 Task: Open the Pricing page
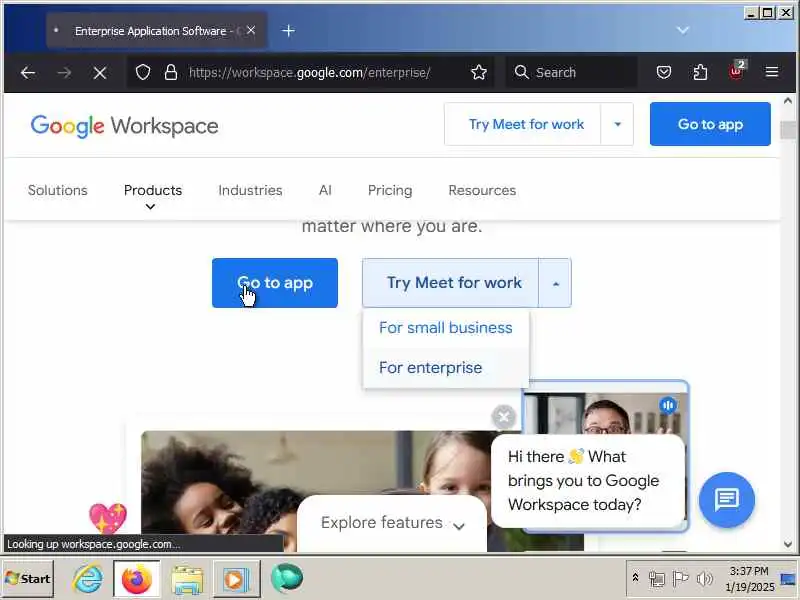tap(390, 190)
